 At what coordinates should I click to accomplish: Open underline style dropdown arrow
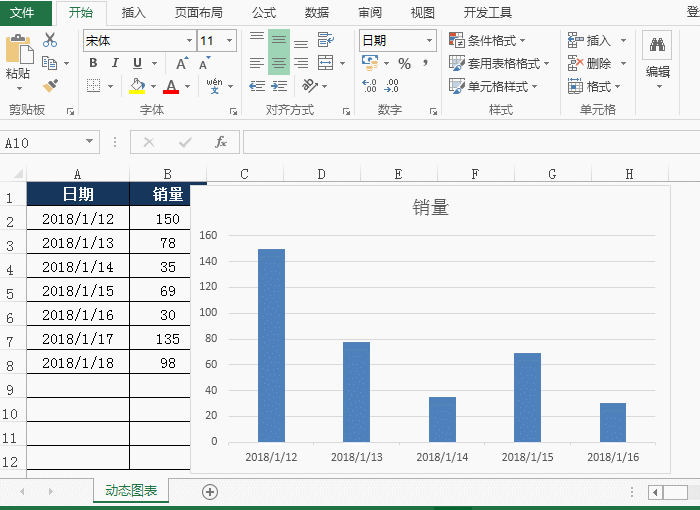point(154,63)
